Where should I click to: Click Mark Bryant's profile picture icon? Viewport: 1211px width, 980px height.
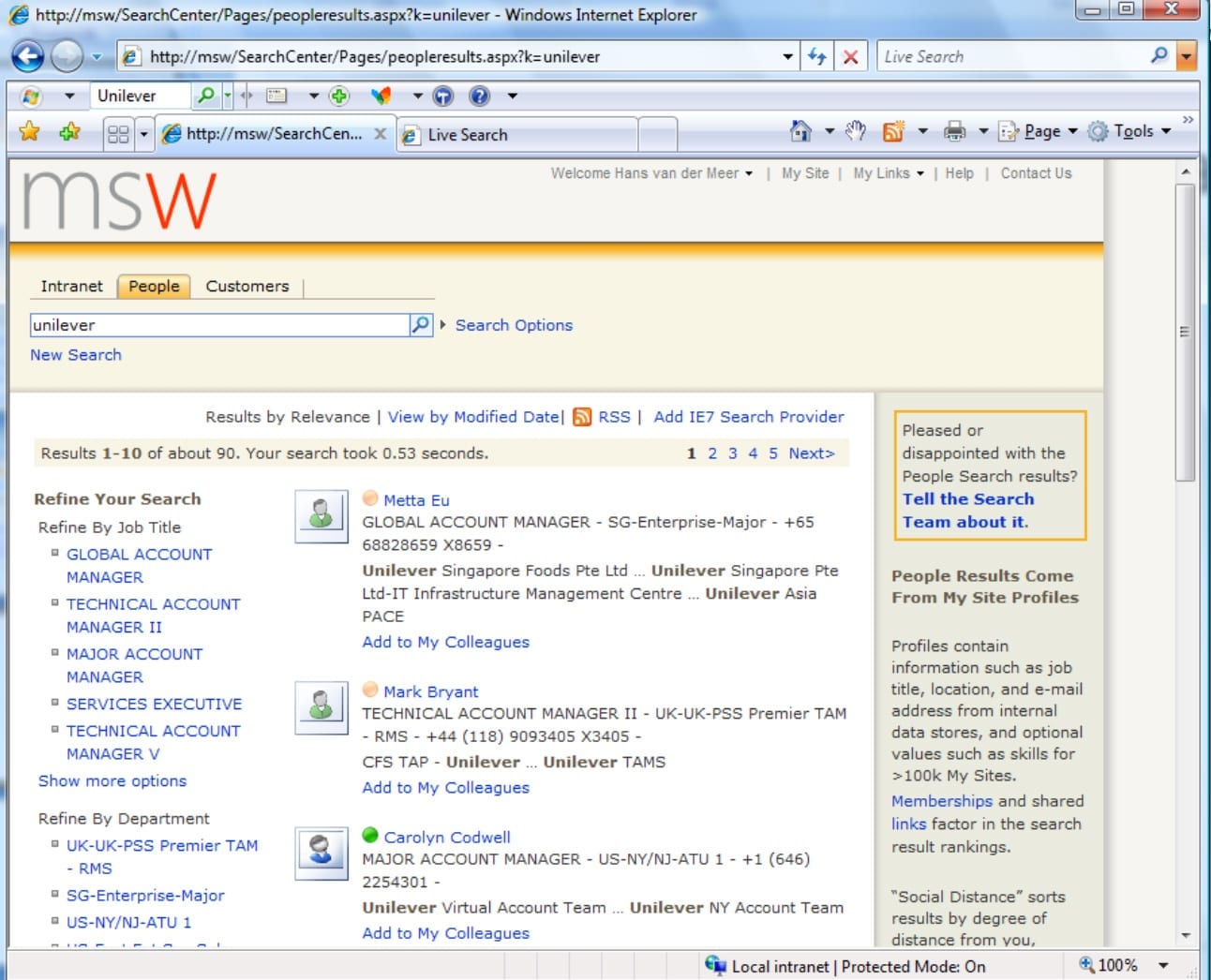pyautogui.click(x=321, y=706)
